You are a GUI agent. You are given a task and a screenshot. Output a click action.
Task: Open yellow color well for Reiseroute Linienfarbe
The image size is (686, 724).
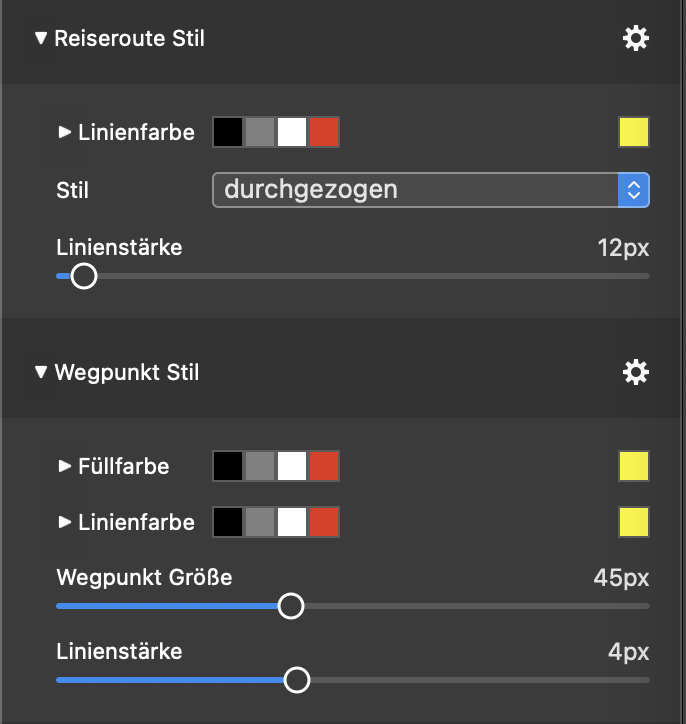coord(634,132)
